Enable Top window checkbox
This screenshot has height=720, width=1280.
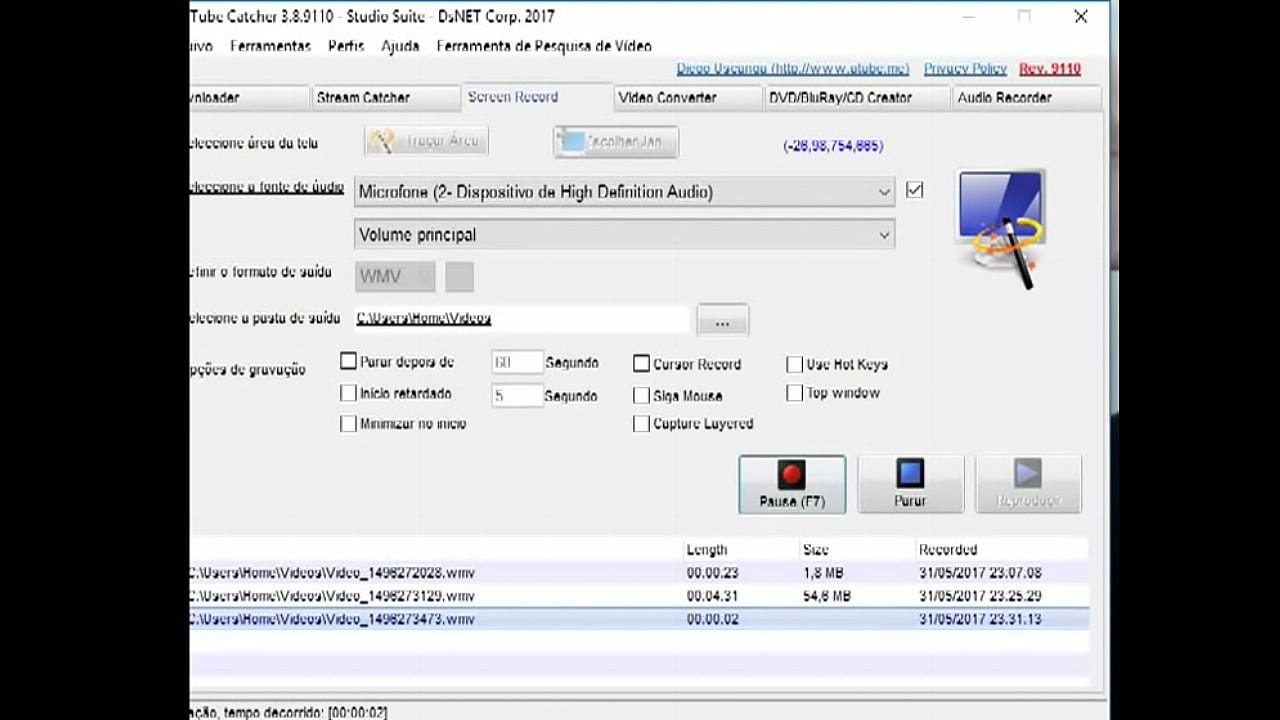(794, 393)
